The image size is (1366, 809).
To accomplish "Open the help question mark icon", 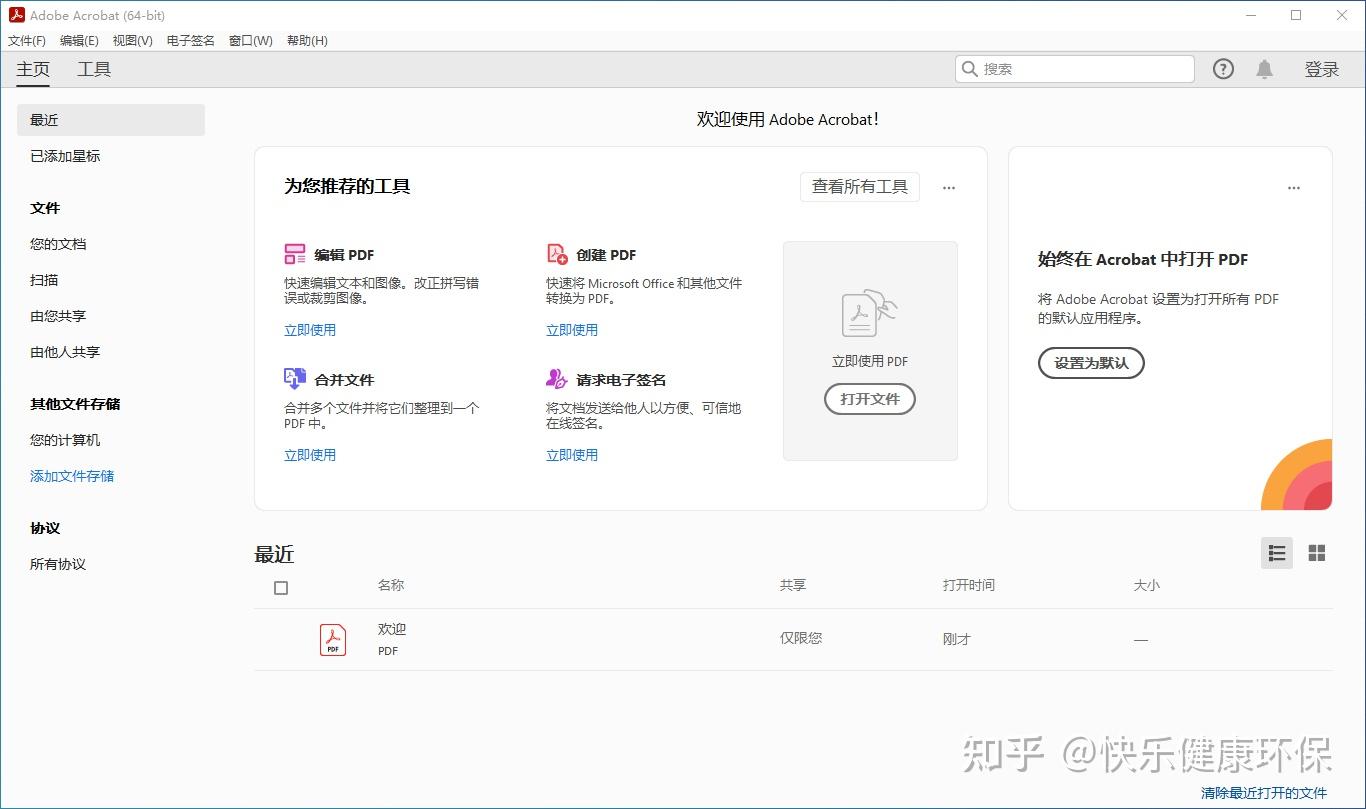I will click(1223, 68).
